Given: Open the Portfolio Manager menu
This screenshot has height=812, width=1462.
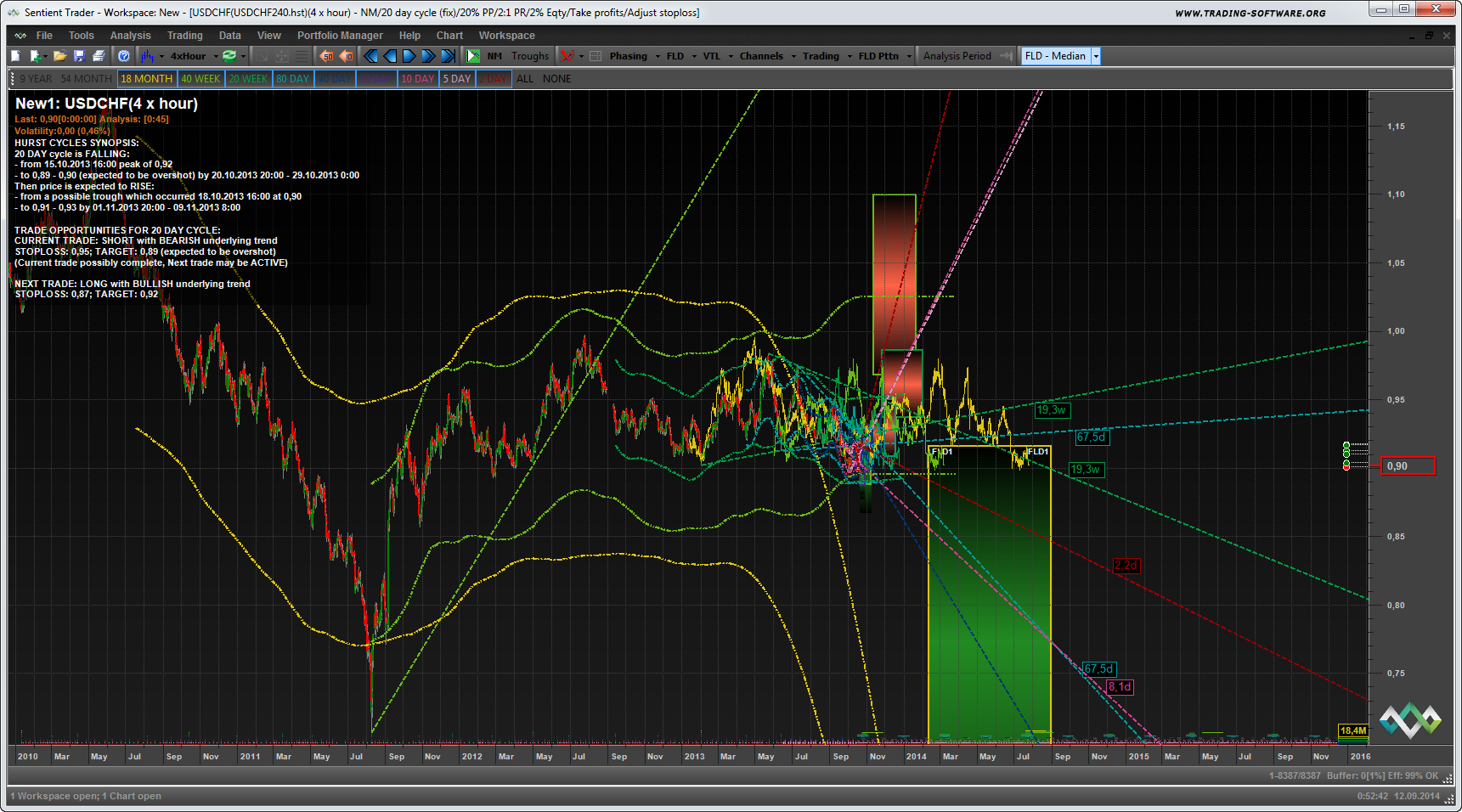Looking at the screenshot, I should (x=340, y=36).
